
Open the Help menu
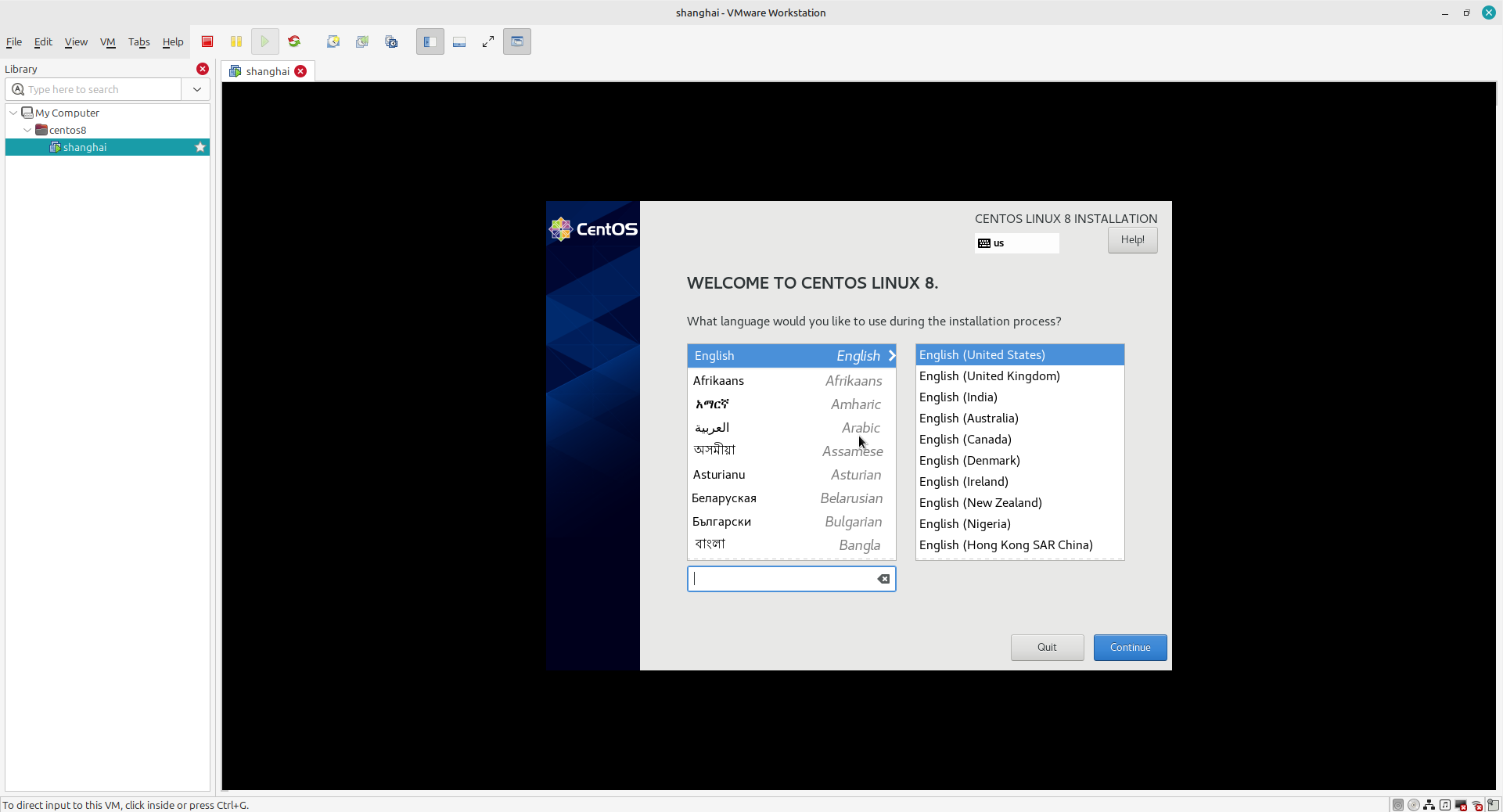click(x=173, y=42)
